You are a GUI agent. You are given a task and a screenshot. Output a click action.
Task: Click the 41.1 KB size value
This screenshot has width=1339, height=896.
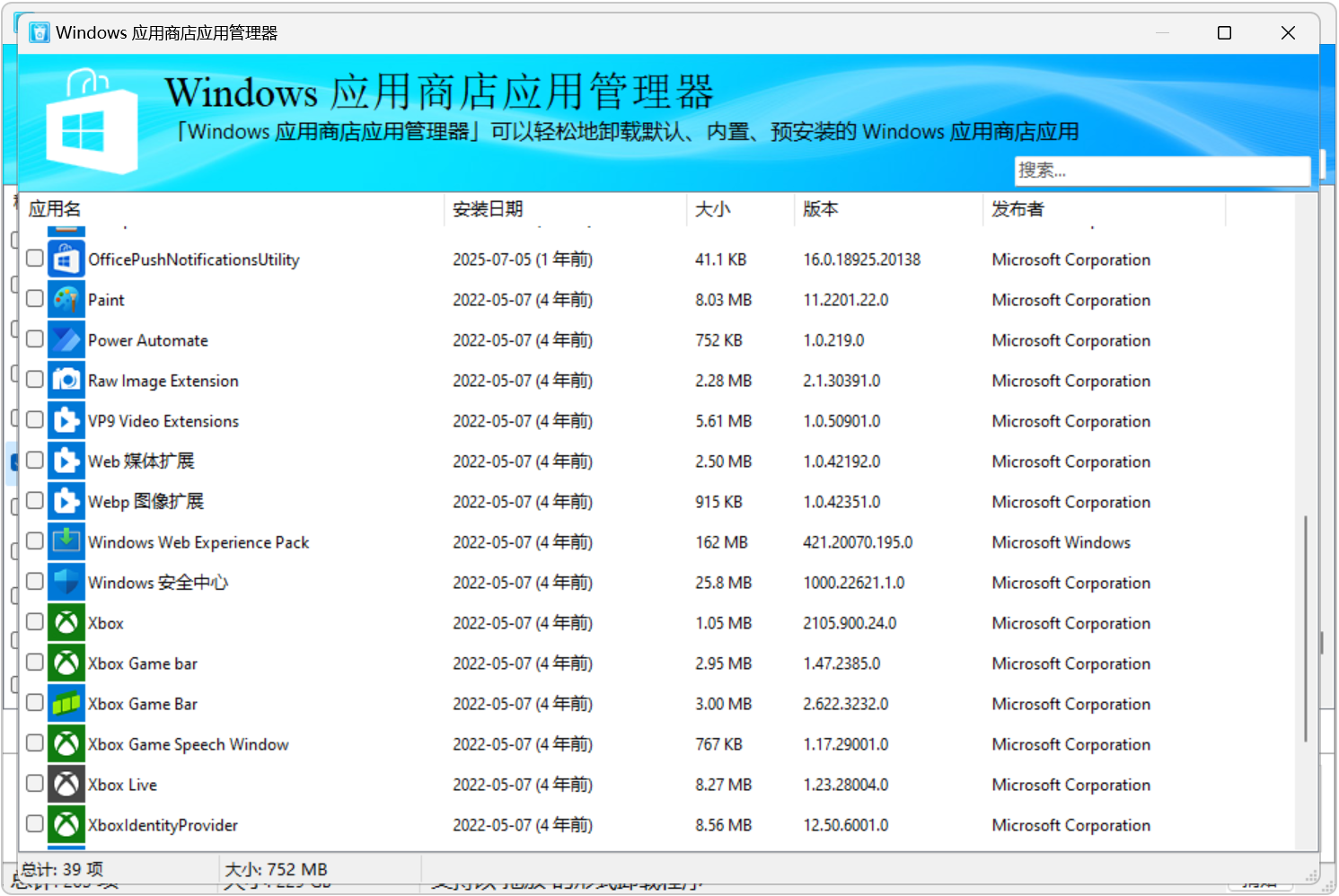(x=721, y=259)
